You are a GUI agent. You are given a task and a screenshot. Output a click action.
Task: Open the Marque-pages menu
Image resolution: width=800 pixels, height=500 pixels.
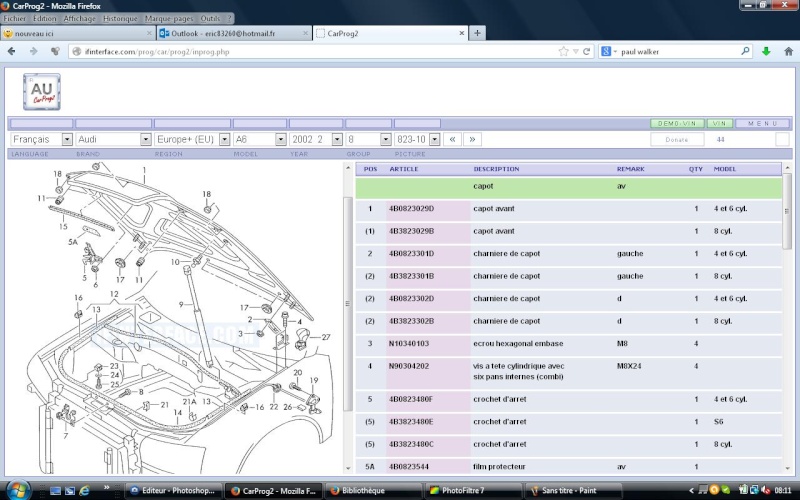point(169,18)
